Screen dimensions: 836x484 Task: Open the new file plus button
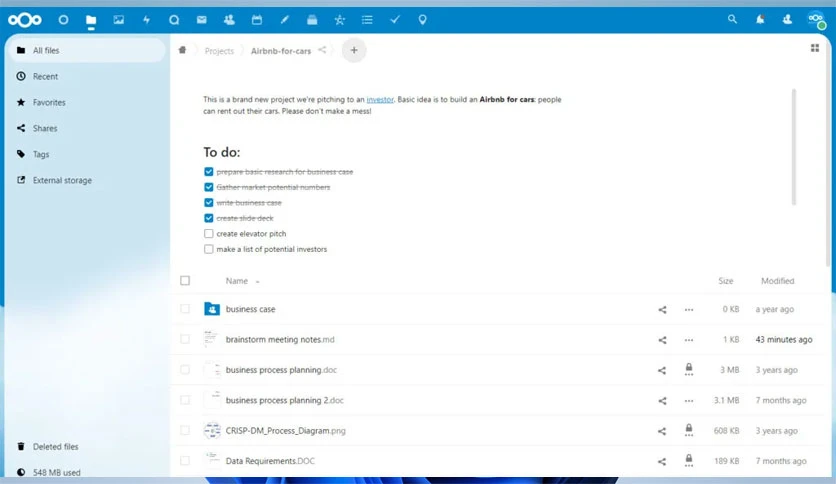click(354, 50)
